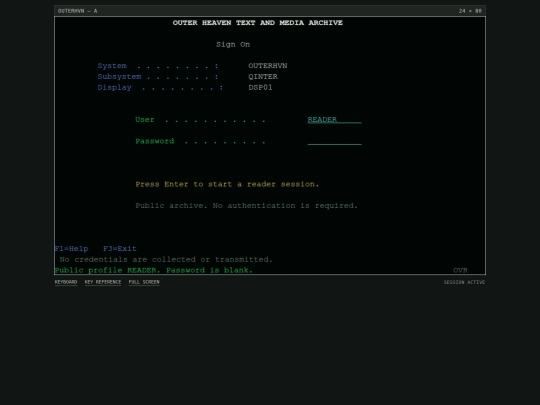Screen dimensions: 540x405
Task: Click the SESSION ACTIVE status
Action: (x=464, y=282)
